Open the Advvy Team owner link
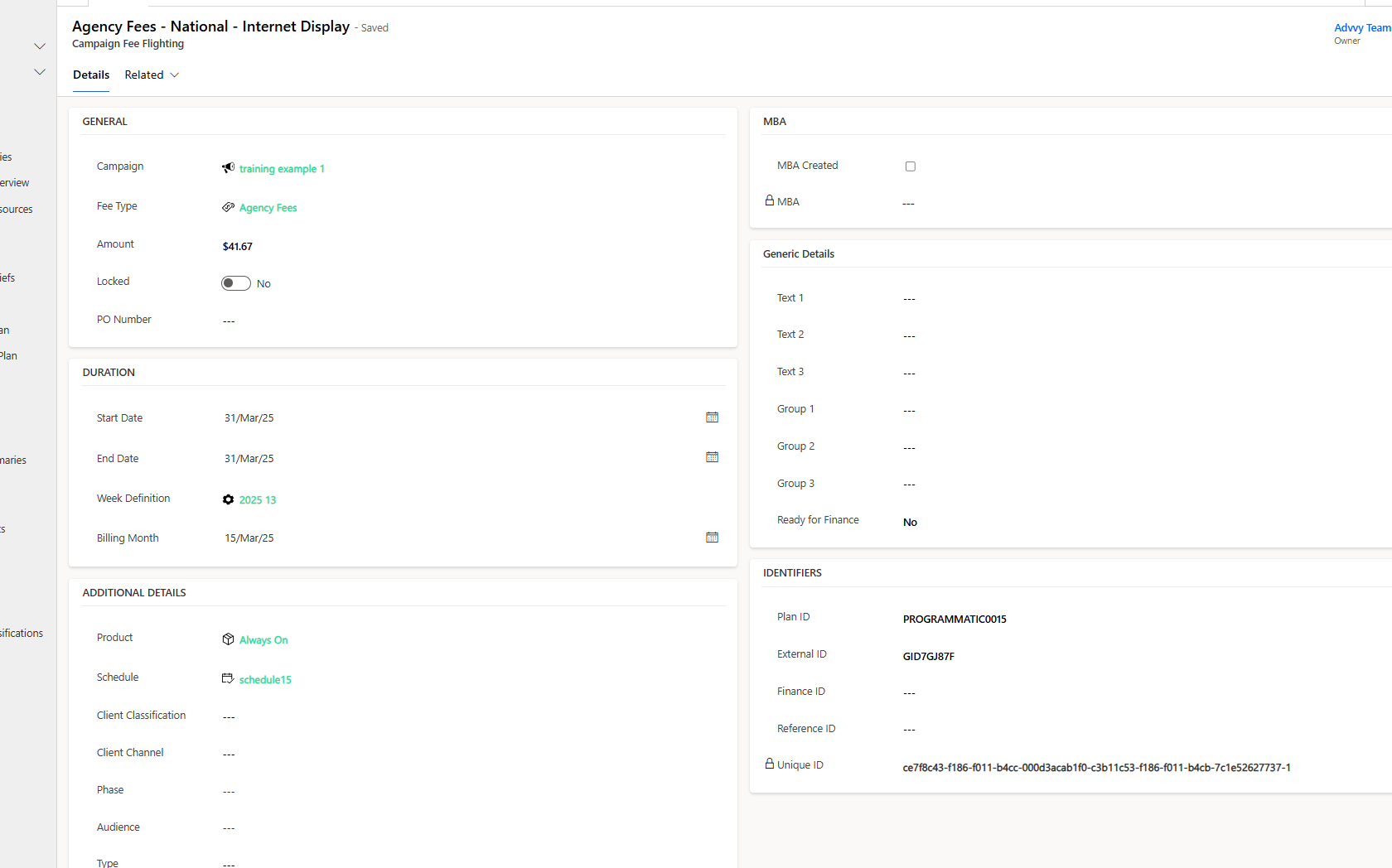This screenshot has width=1392, height=868. click(1361, 28)
